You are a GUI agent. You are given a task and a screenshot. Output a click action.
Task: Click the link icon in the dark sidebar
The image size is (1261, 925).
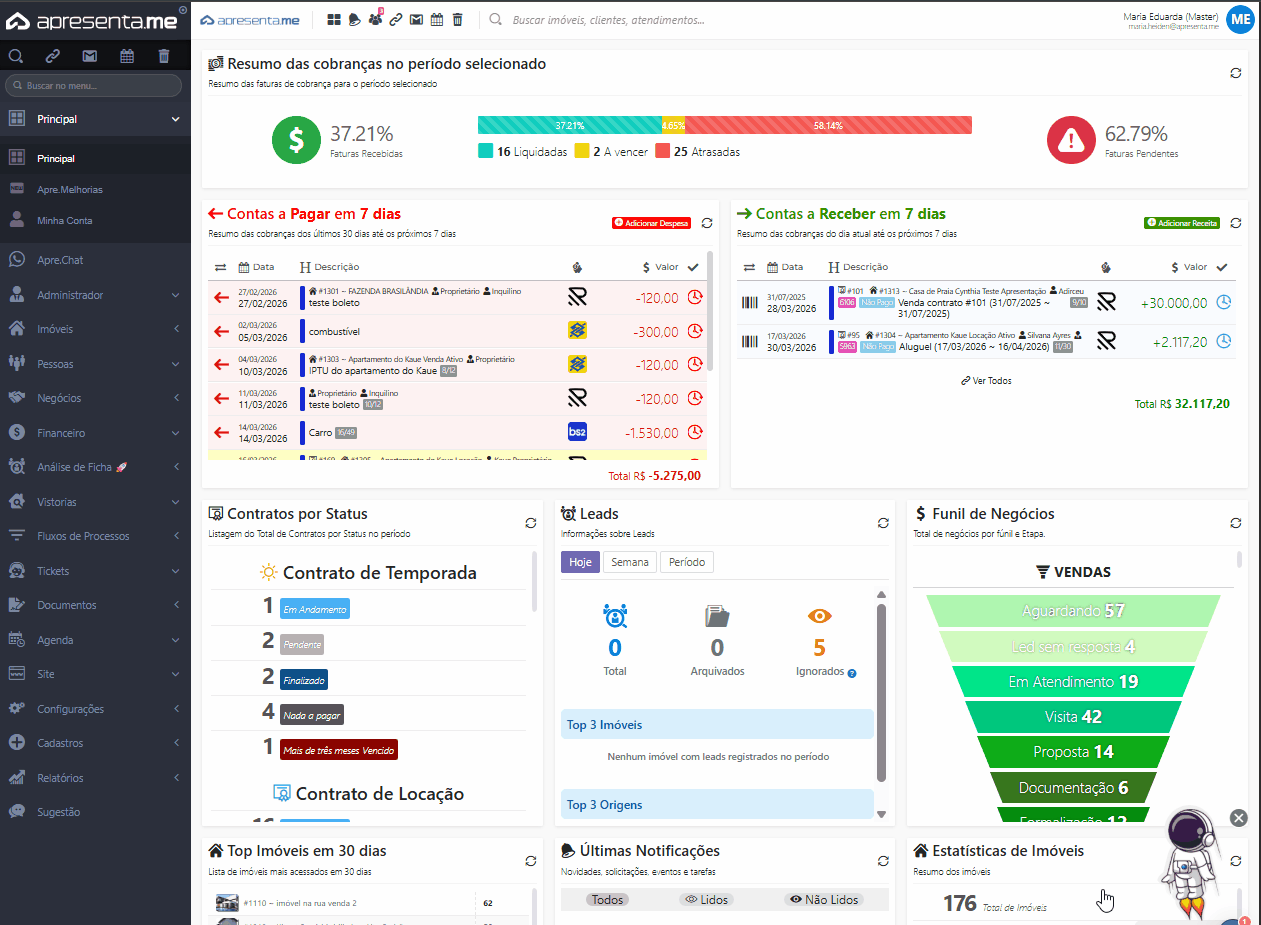pyautogui.click(x=52, y=56)
